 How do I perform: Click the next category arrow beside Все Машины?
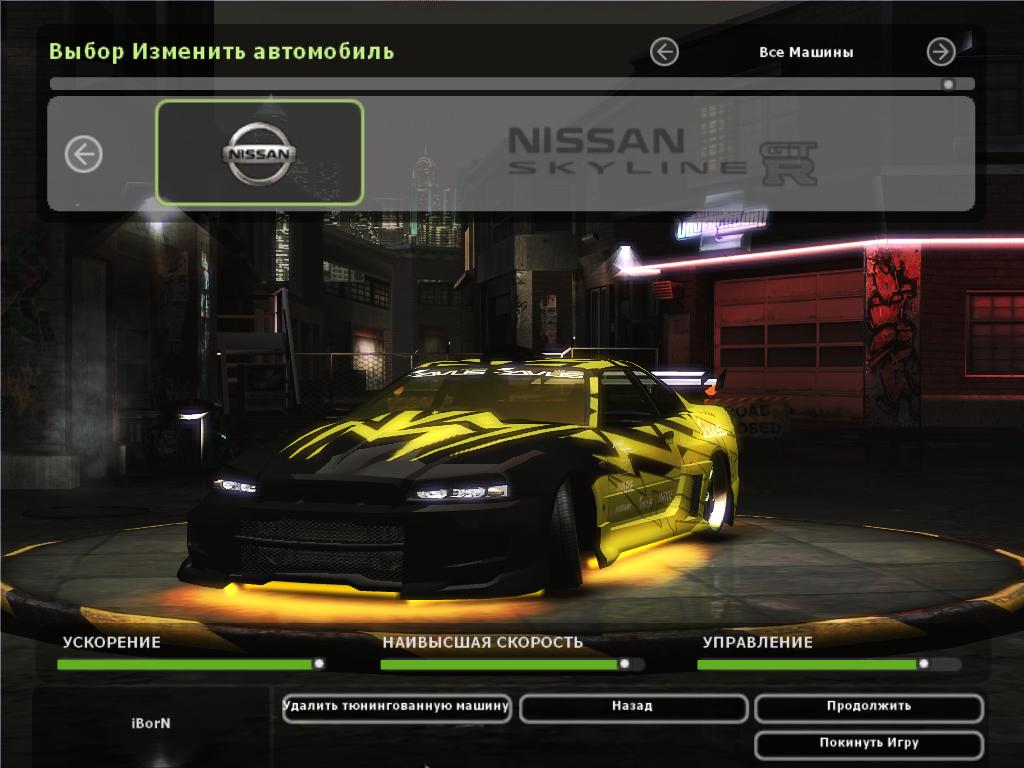pos(941,52)
